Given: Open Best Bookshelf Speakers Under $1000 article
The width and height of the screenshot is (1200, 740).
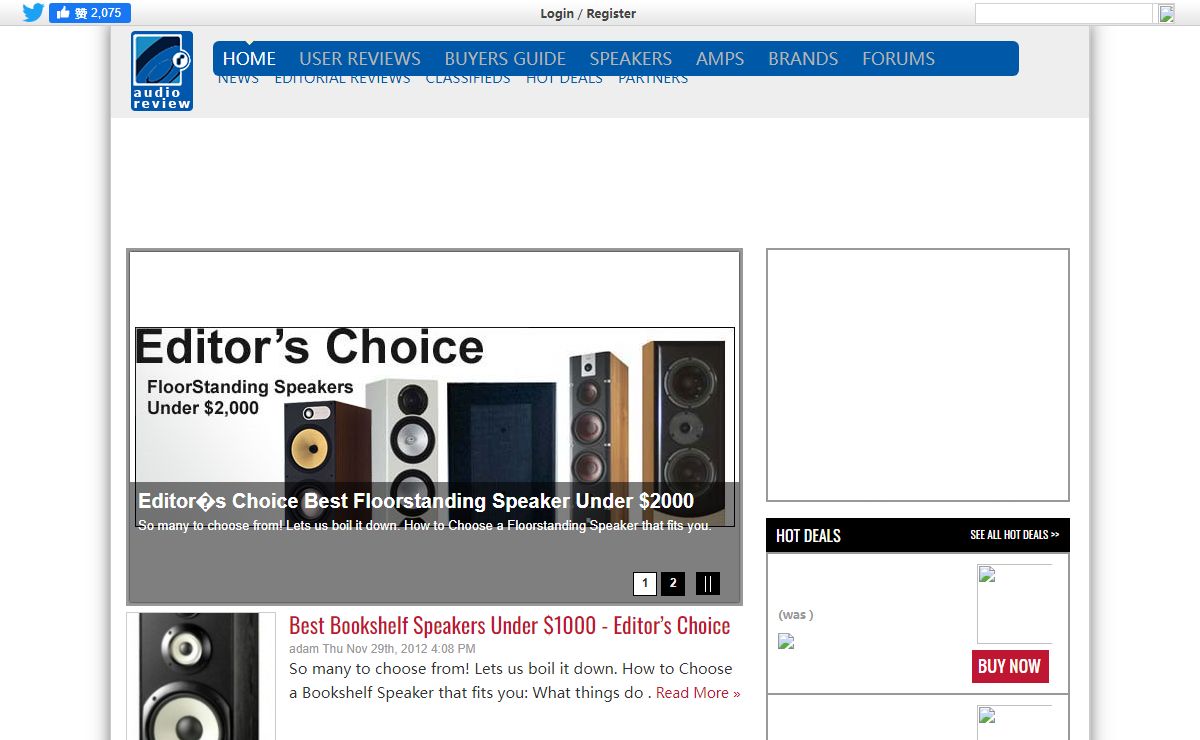Looking at the screenshot, I should [x=510, y=626].
